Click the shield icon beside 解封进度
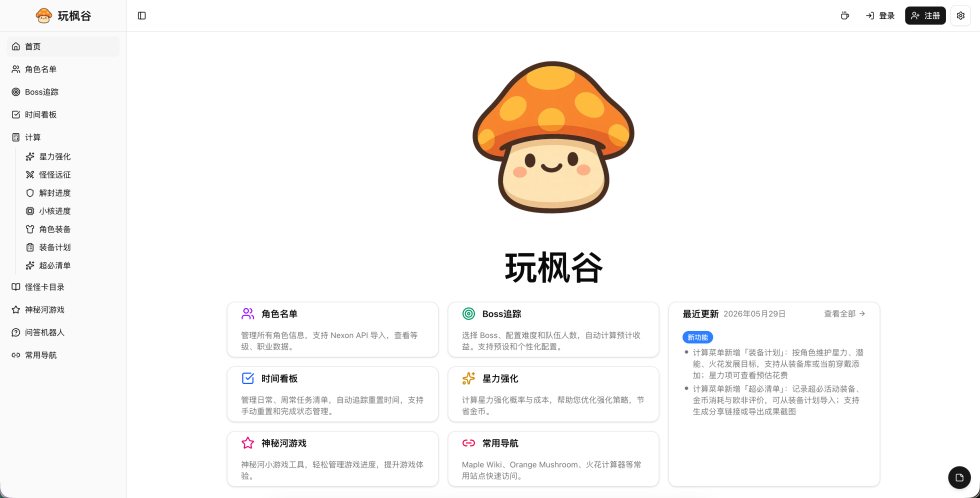Screen dimensions: 980x498 [x=30, y=193]
